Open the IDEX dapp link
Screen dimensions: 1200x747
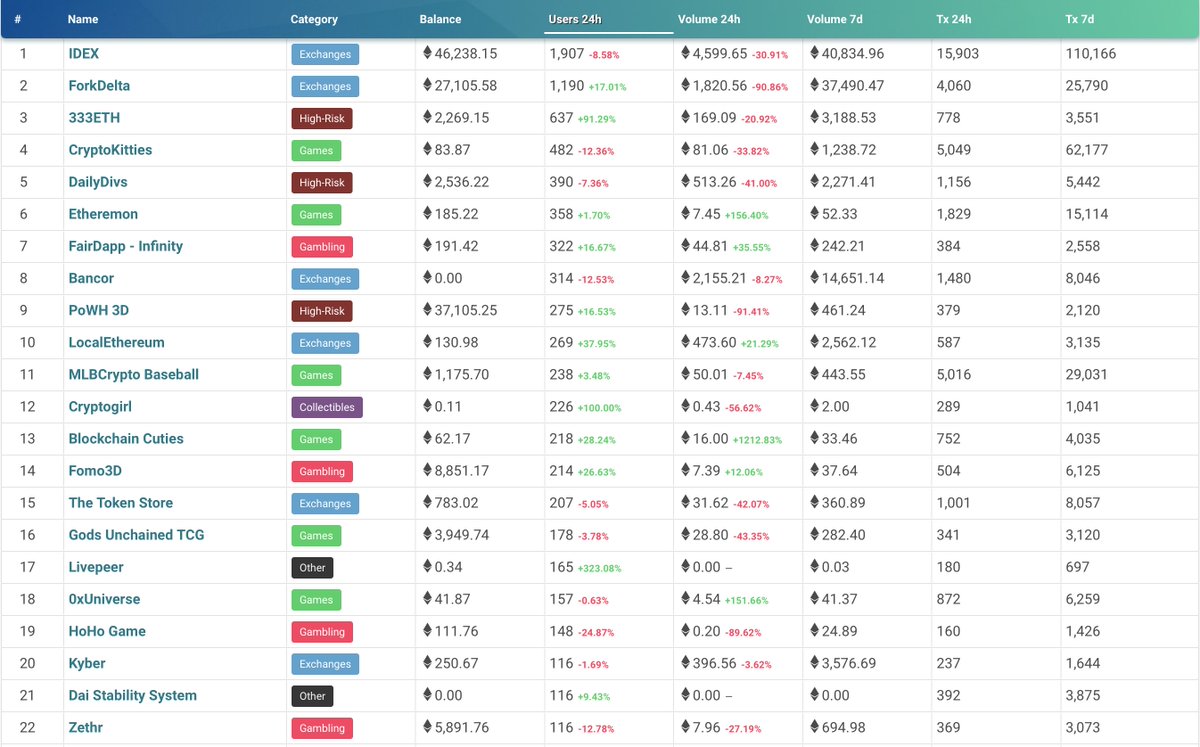[84, 54]
